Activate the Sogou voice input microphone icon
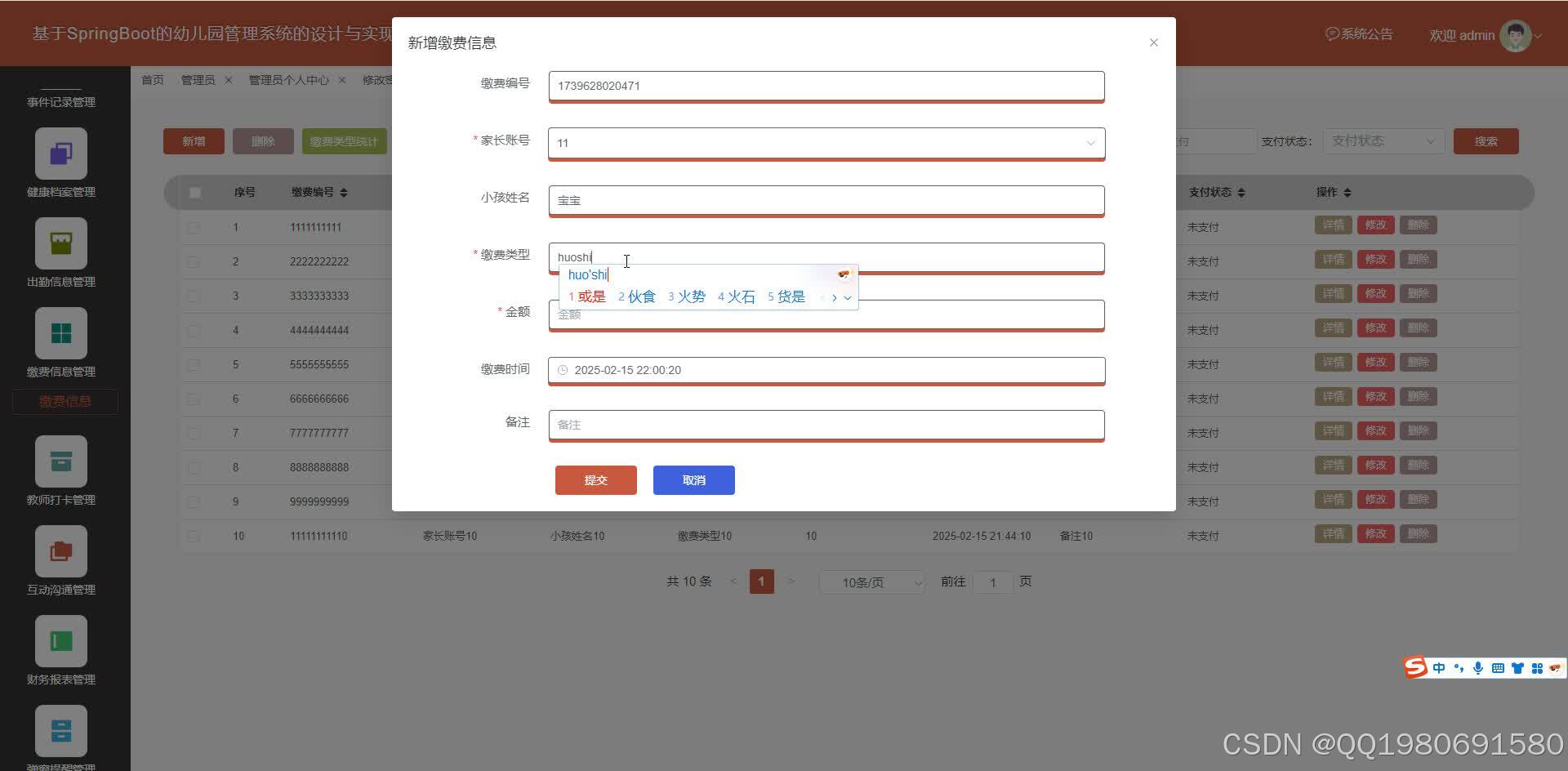The width and height of the screenshot is (1568, 771). pos(1477,667)
